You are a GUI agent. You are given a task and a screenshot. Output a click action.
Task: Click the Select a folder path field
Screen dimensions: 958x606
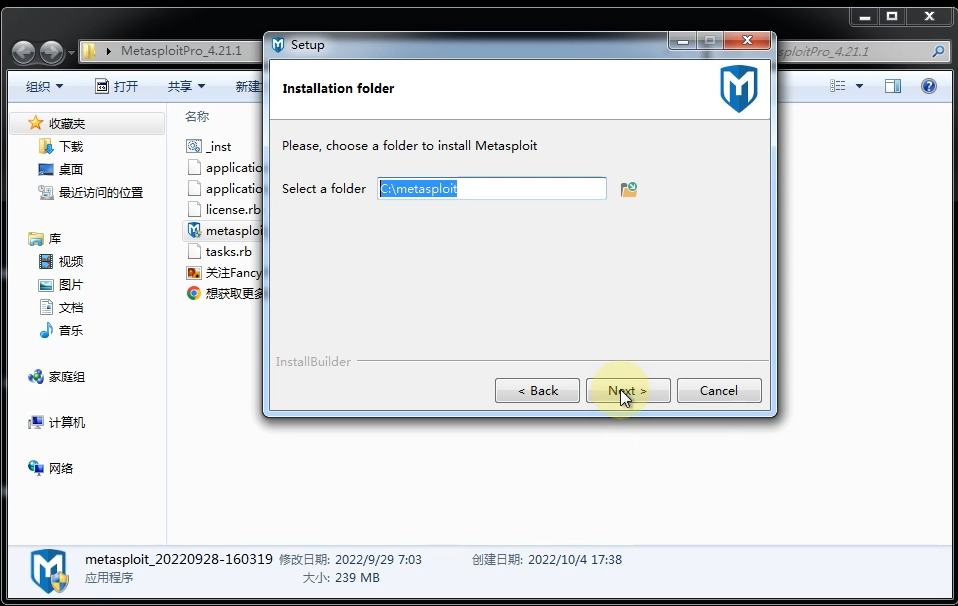coord(492,188)
